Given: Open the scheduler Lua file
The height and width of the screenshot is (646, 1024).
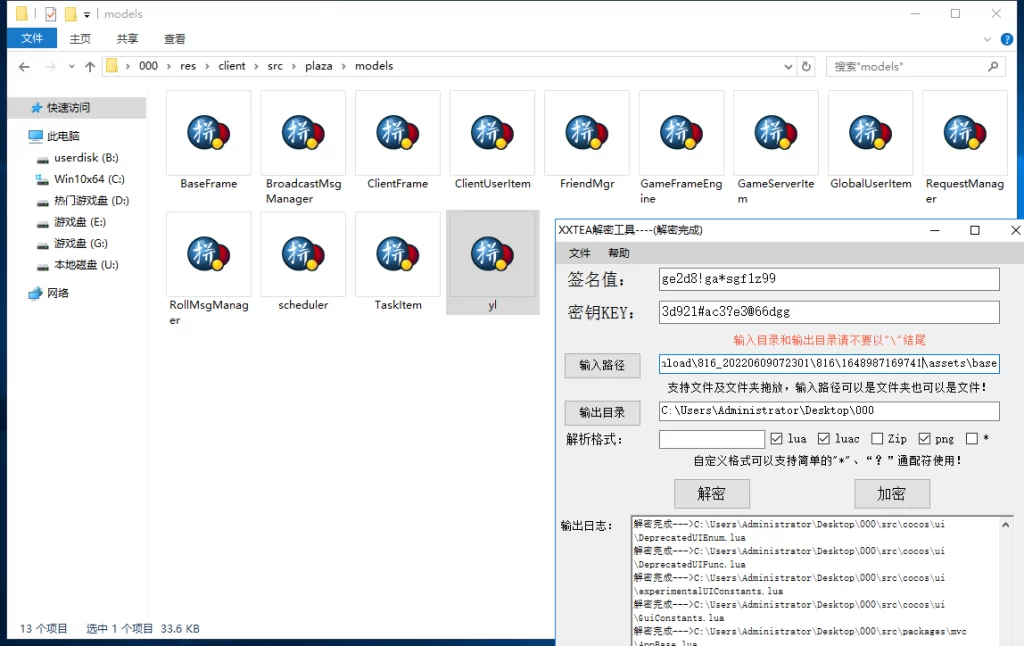Looking at the screenshot, I should point(303,254).
